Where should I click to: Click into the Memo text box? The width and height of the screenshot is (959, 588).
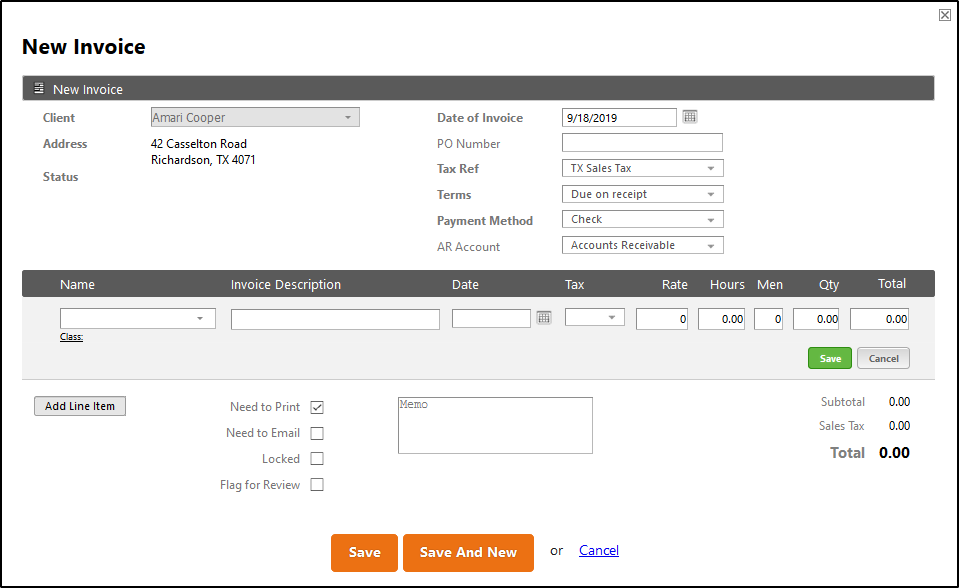coord(495,424)
